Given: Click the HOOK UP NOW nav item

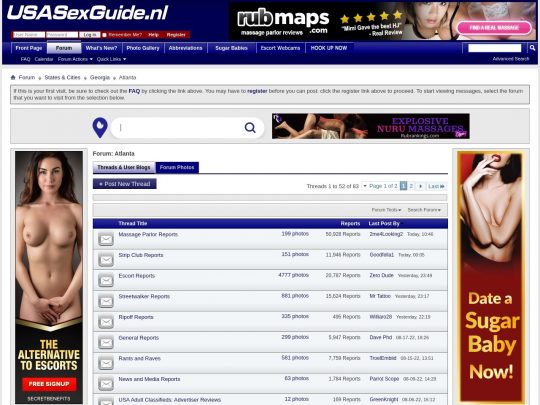Looking at the screenshot, I should tap(329, 48).
